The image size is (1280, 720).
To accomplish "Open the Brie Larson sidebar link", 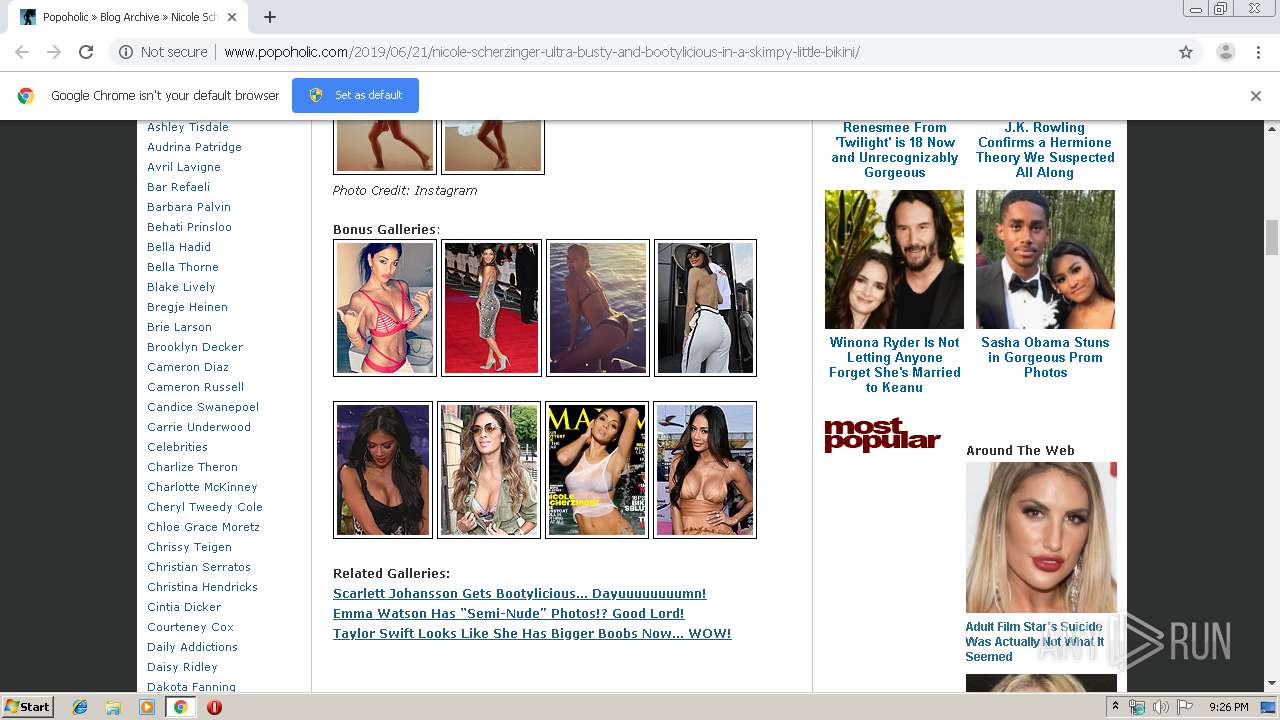I will click(179, 327).
